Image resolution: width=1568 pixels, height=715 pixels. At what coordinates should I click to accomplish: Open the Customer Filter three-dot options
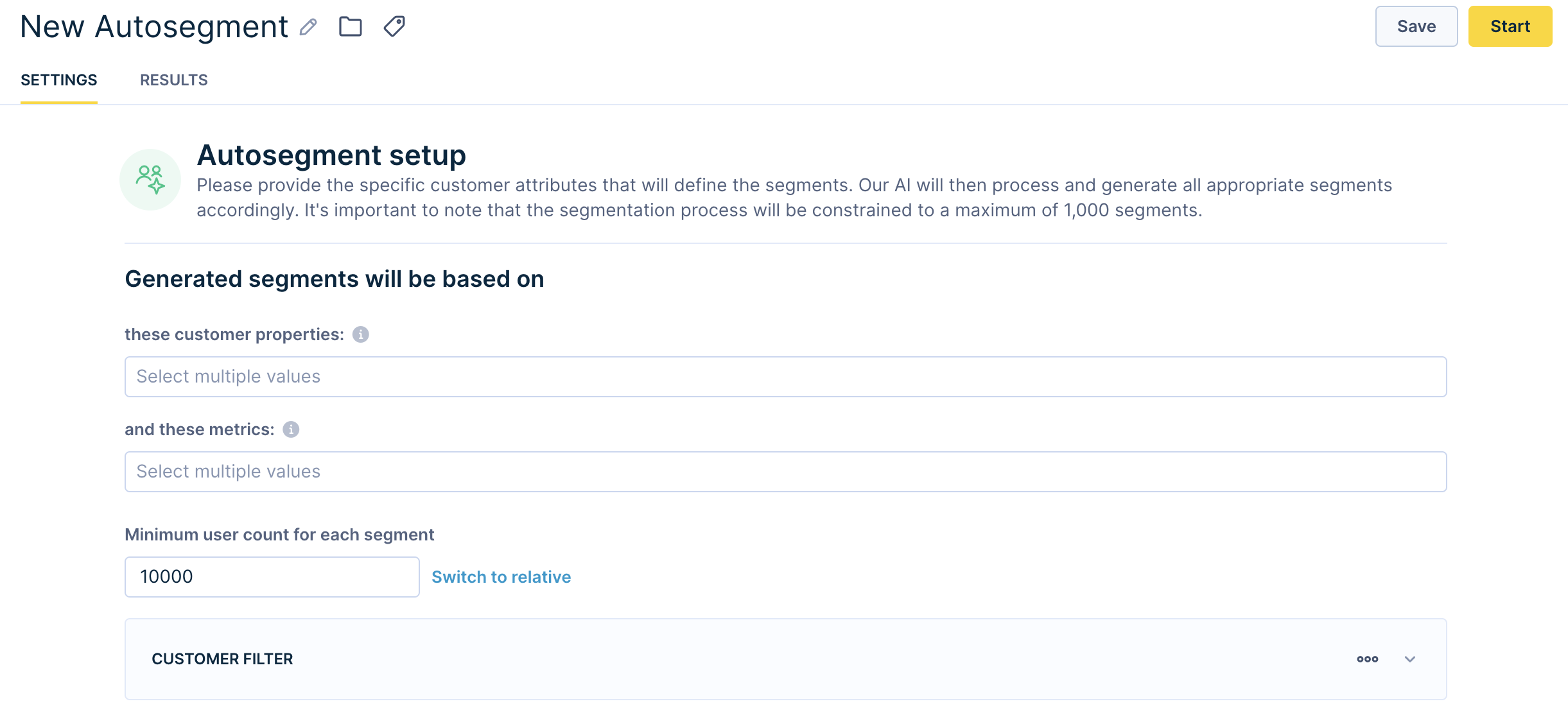coord(1368,659)
